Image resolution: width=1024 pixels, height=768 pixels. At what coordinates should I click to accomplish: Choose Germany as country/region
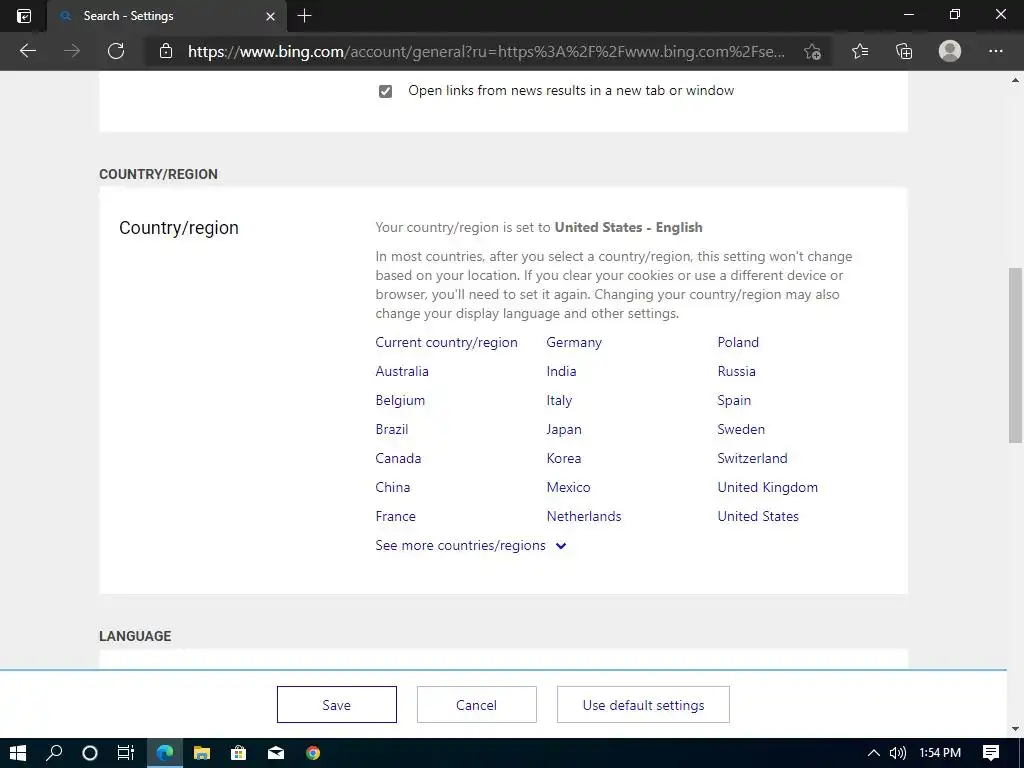pos(574,342)
